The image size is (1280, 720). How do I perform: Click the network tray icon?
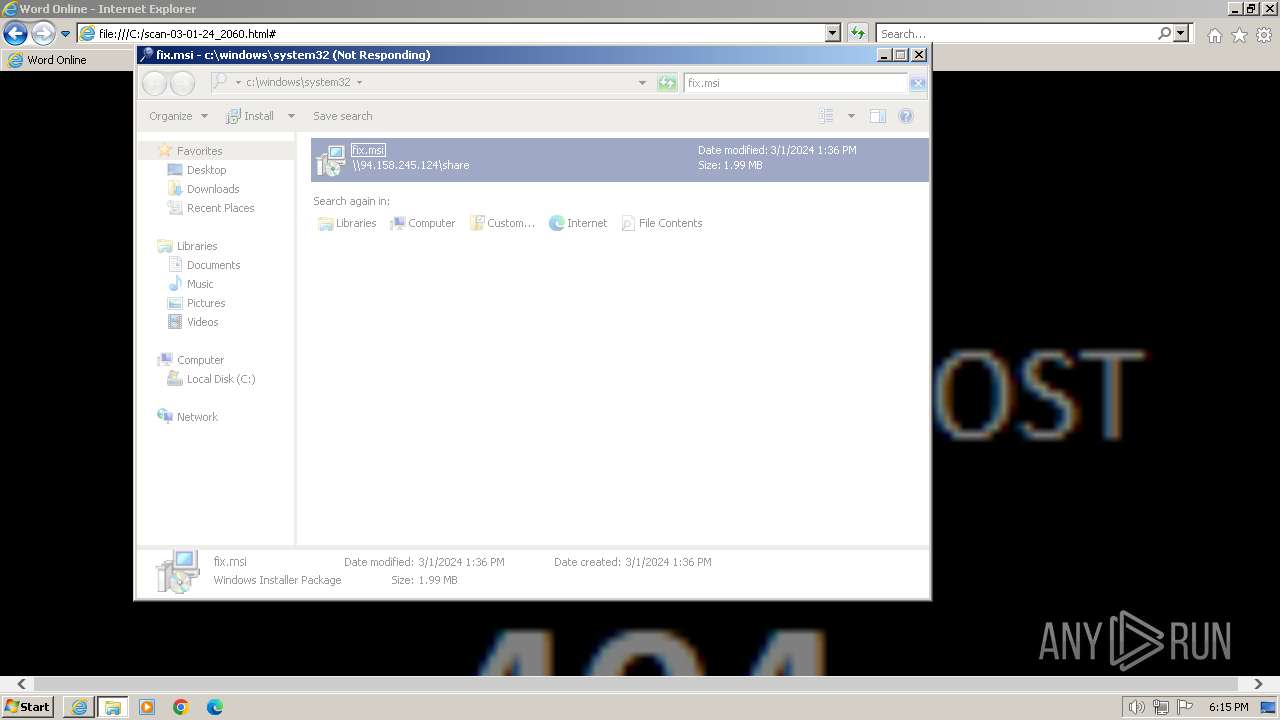pyautogui.click(x=1161, y=707)
